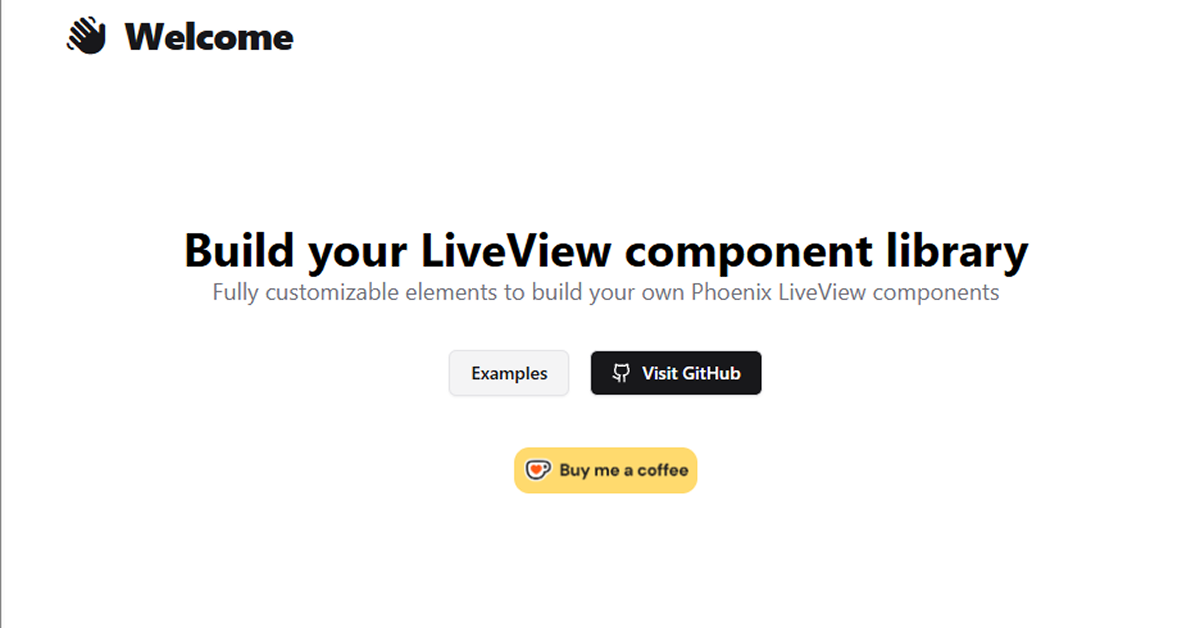1200x628 pixels.
Task: Click the Build your LiveView component library heading
Action: click(606, 250)
